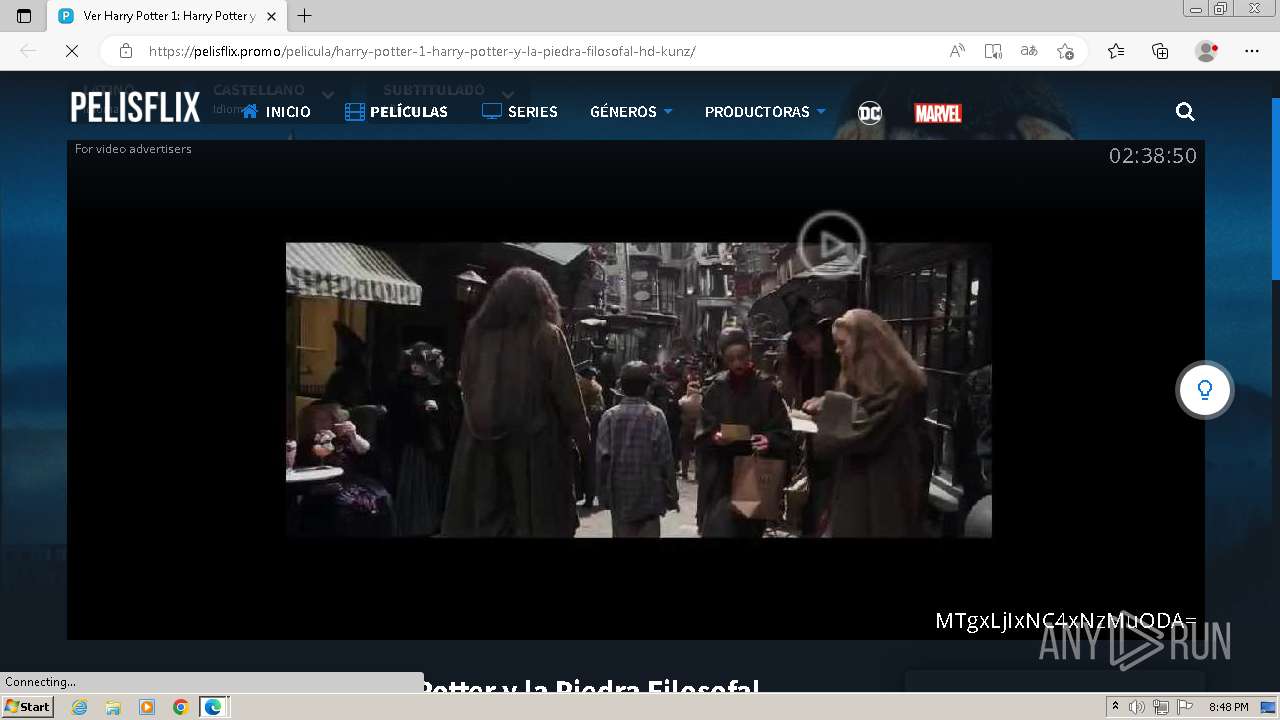Image resolution: width=1280 pixels, height=720 pixels.
Task: Click the CASTELLANO language dropdown arrow
Action: (327, 95)
